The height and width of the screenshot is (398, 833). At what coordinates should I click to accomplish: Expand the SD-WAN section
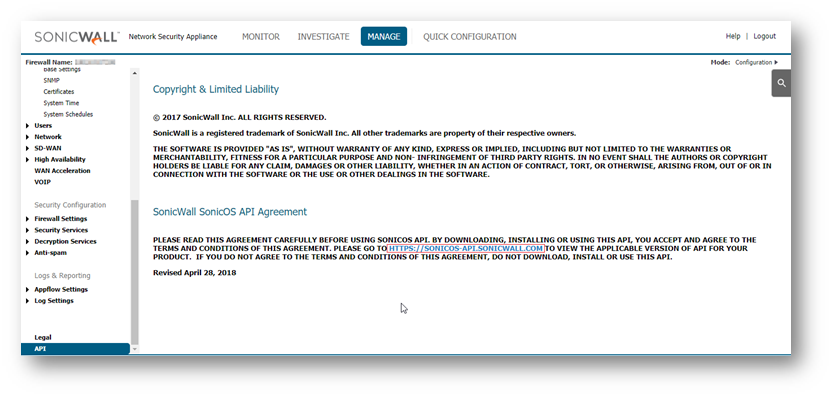(x=28, y=148)
